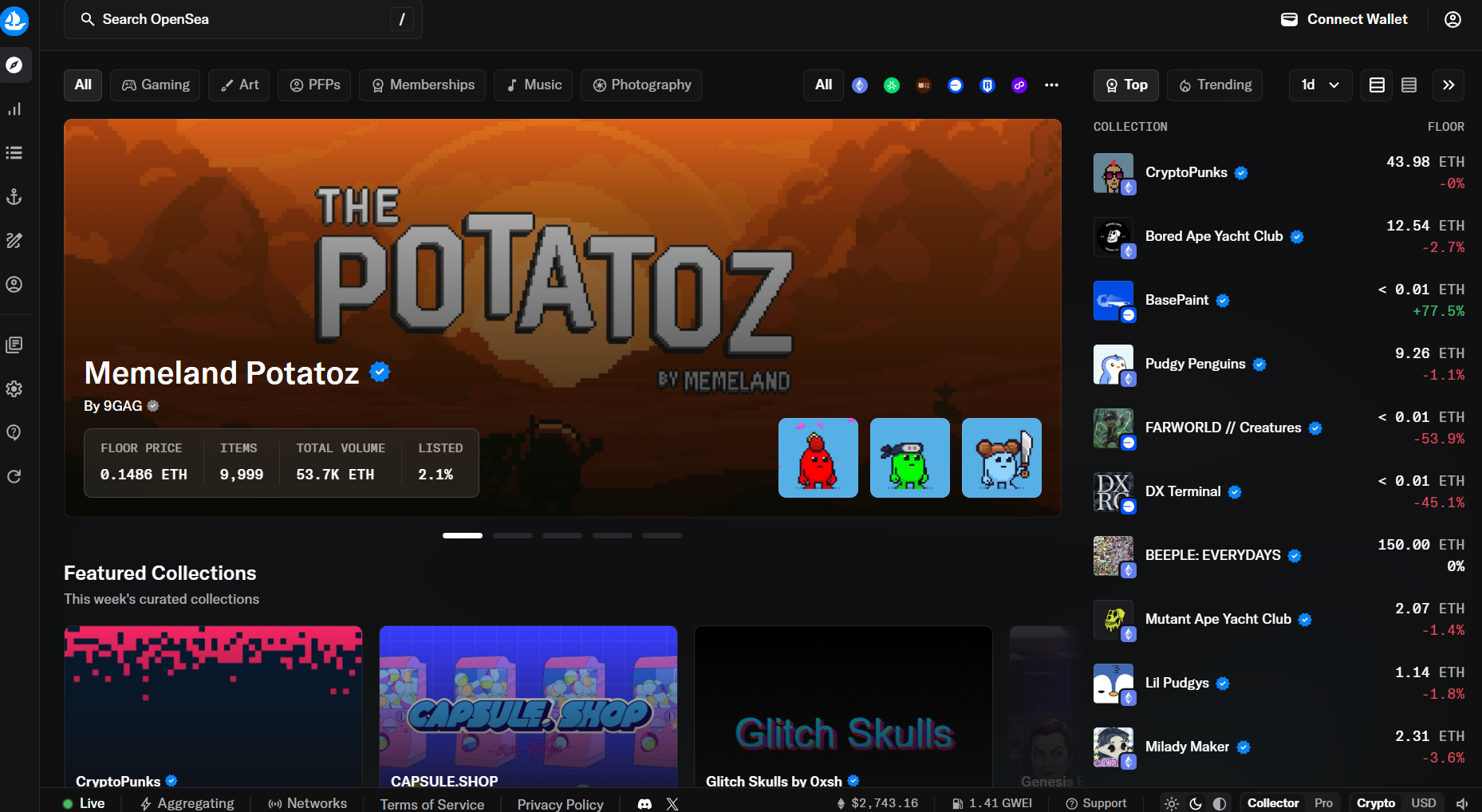
Task: Click the profile icon next to Connect Wallet
Action: pos(1452,19)
